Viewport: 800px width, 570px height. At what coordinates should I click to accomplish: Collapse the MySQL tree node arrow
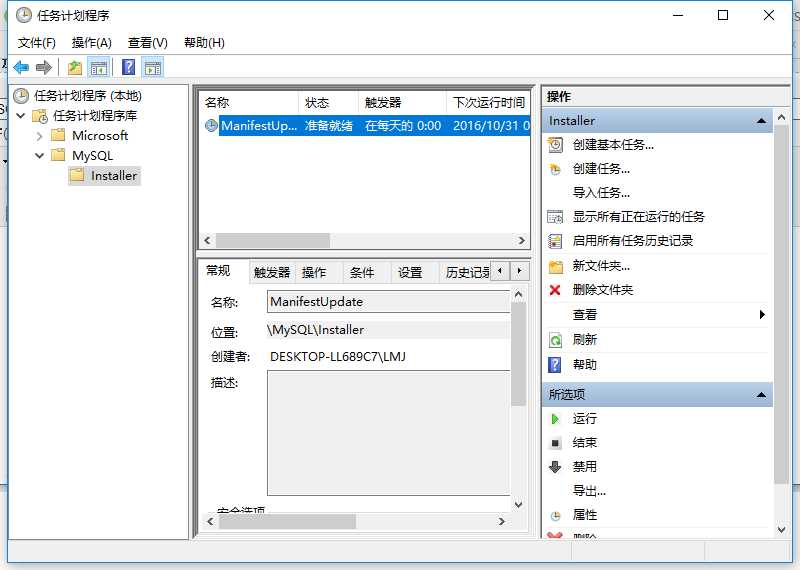pos(39,155)
